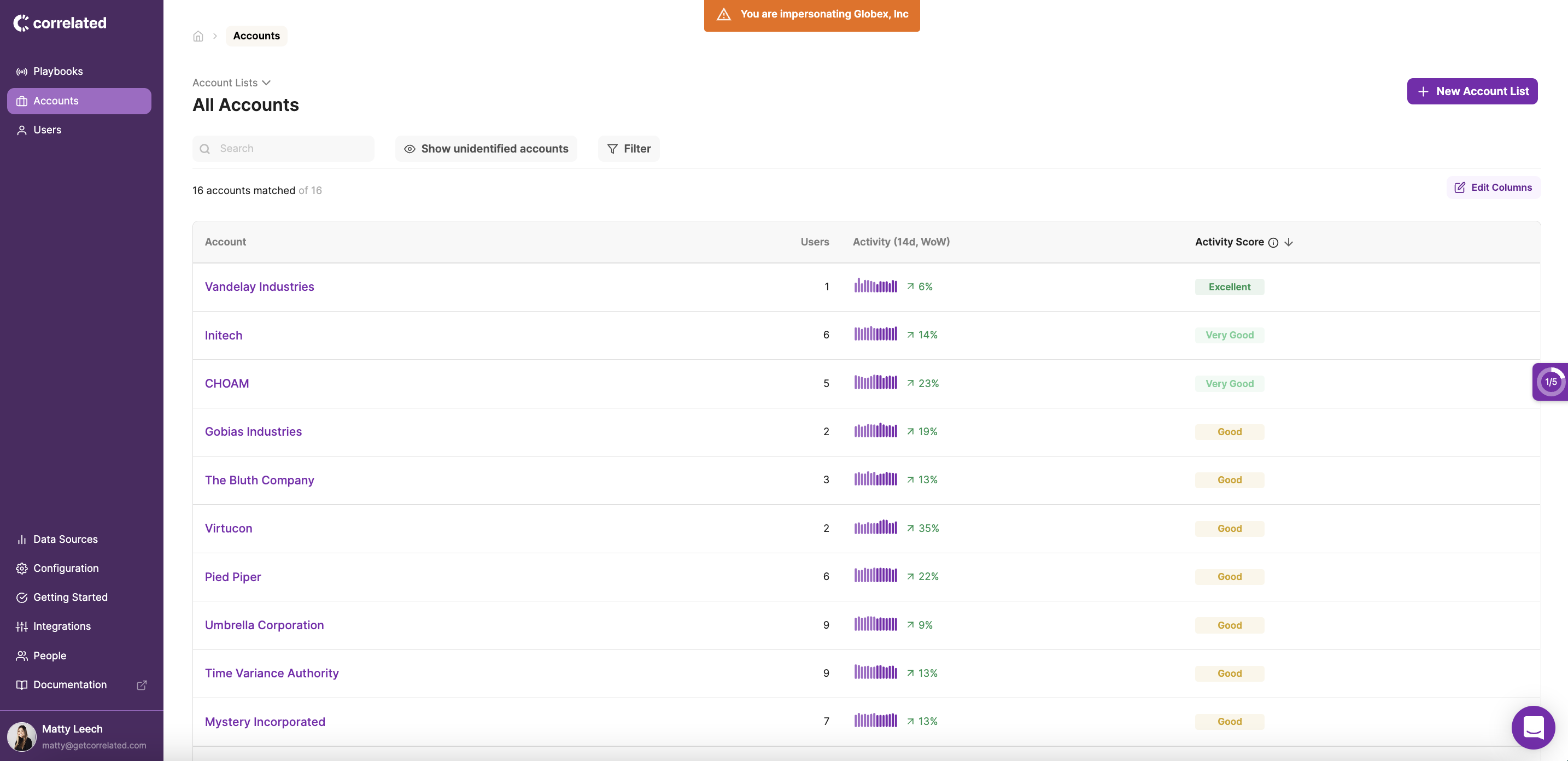
Task: Open Data Sources from the sidebar
Action: [65, 539]
